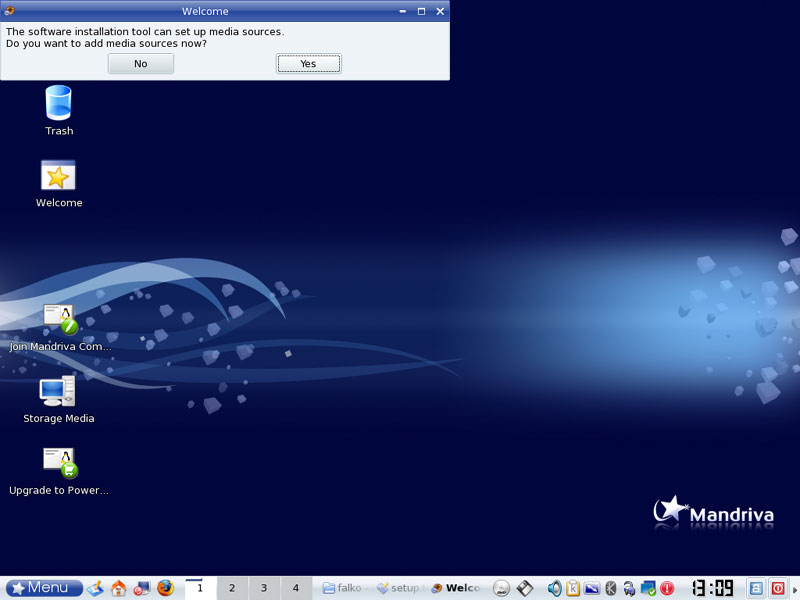Open the Menu start button
The height and width of the screenshot is (600, 800).
(44, 588)
